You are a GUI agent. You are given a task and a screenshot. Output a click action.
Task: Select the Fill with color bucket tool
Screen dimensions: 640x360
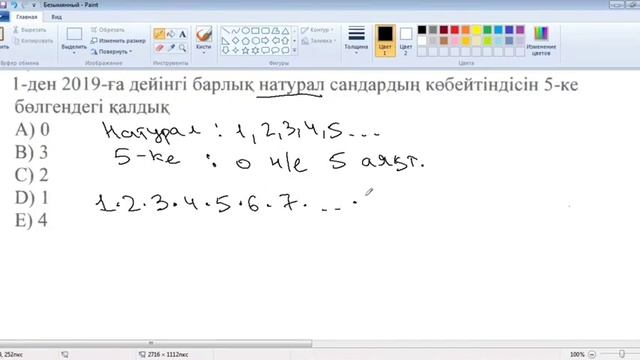171,34
